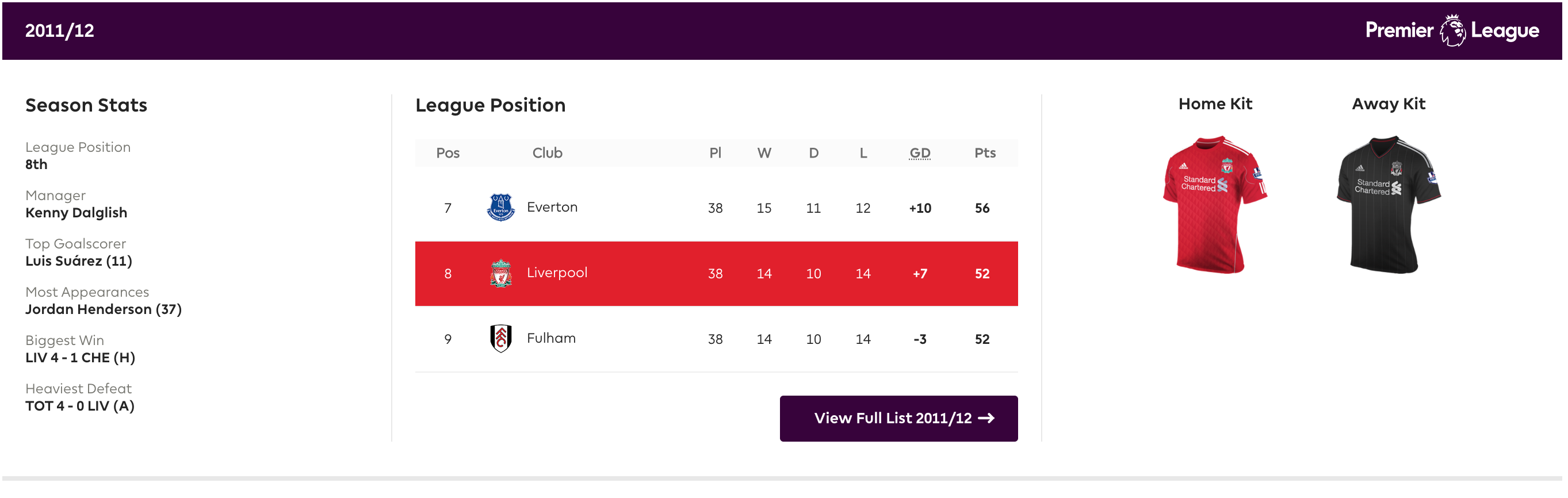Open the Everton club link

(552, 208)
